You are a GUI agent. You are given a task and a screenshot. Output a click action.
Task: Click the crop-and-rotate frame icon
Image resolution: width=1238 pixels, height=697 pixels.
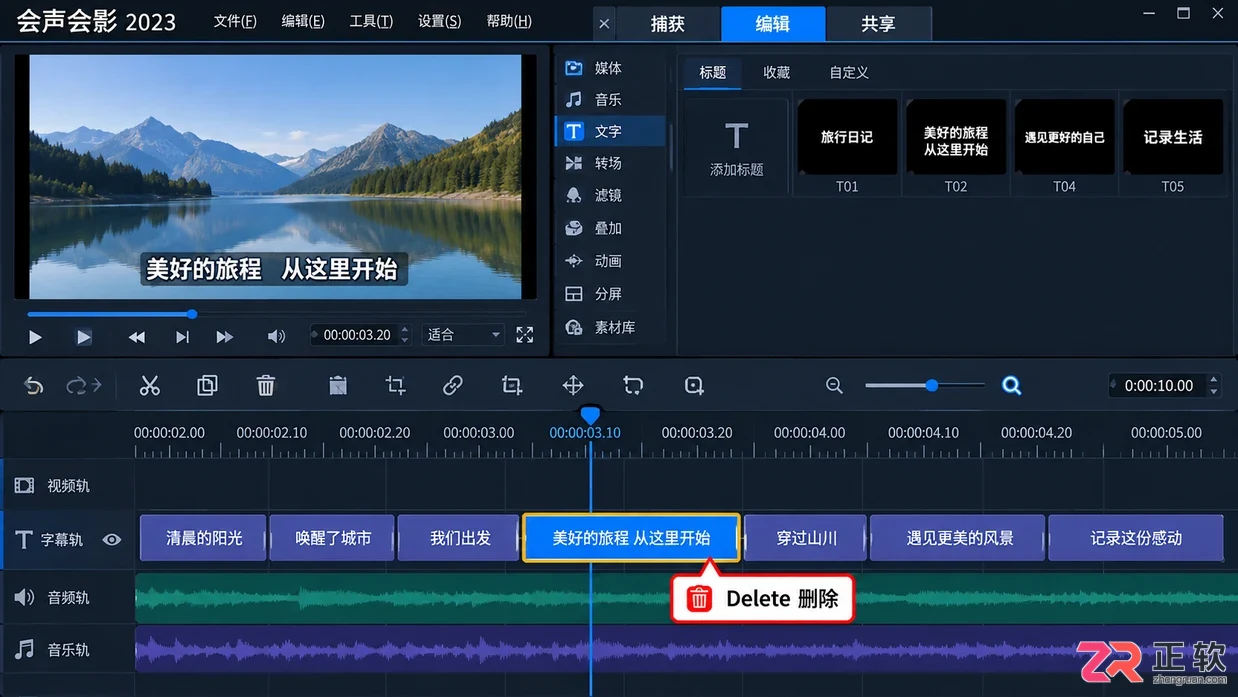(x=512, y=386)
